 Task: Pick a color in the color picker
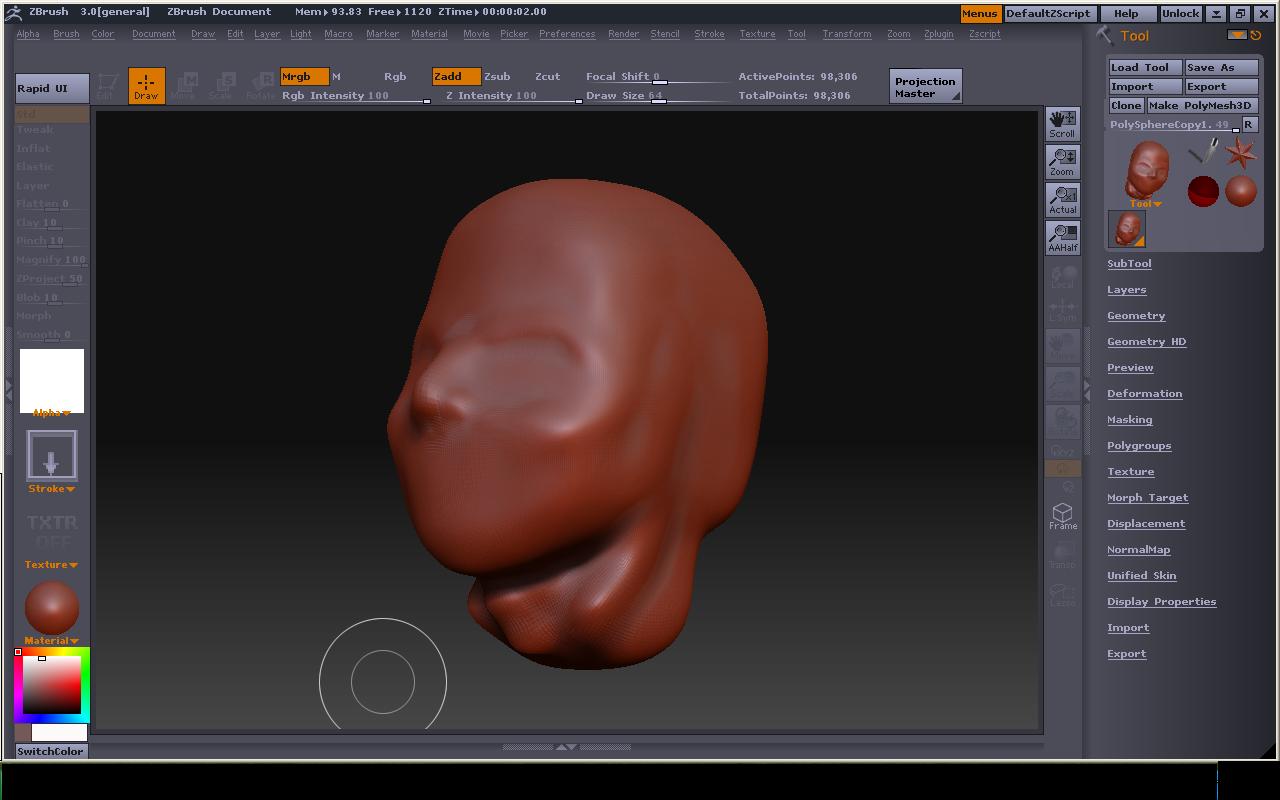tap(52, 685)
